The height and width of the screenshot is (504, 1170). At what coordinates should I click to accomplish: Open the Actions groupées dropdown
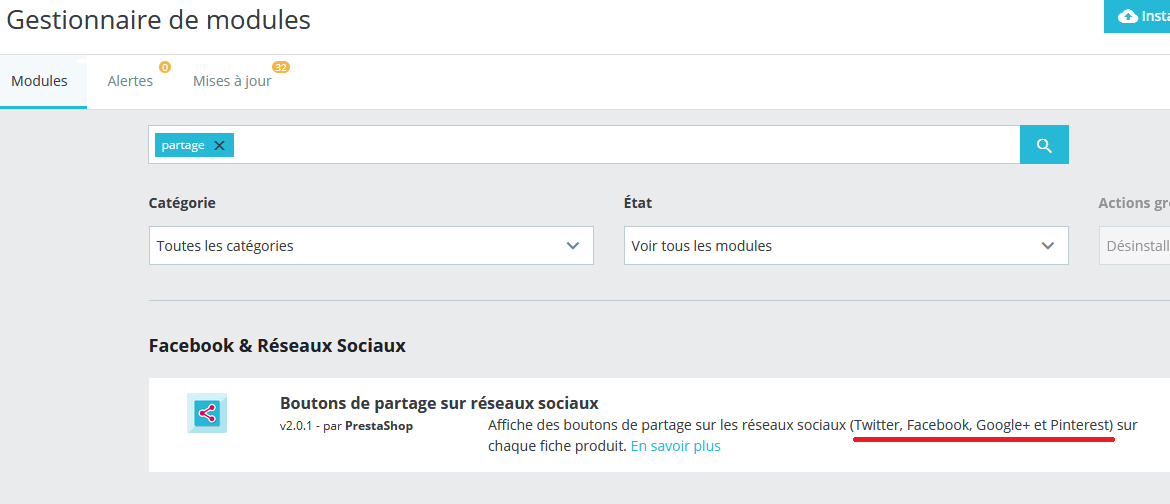pyautogui.click(x=1135, y=246)
